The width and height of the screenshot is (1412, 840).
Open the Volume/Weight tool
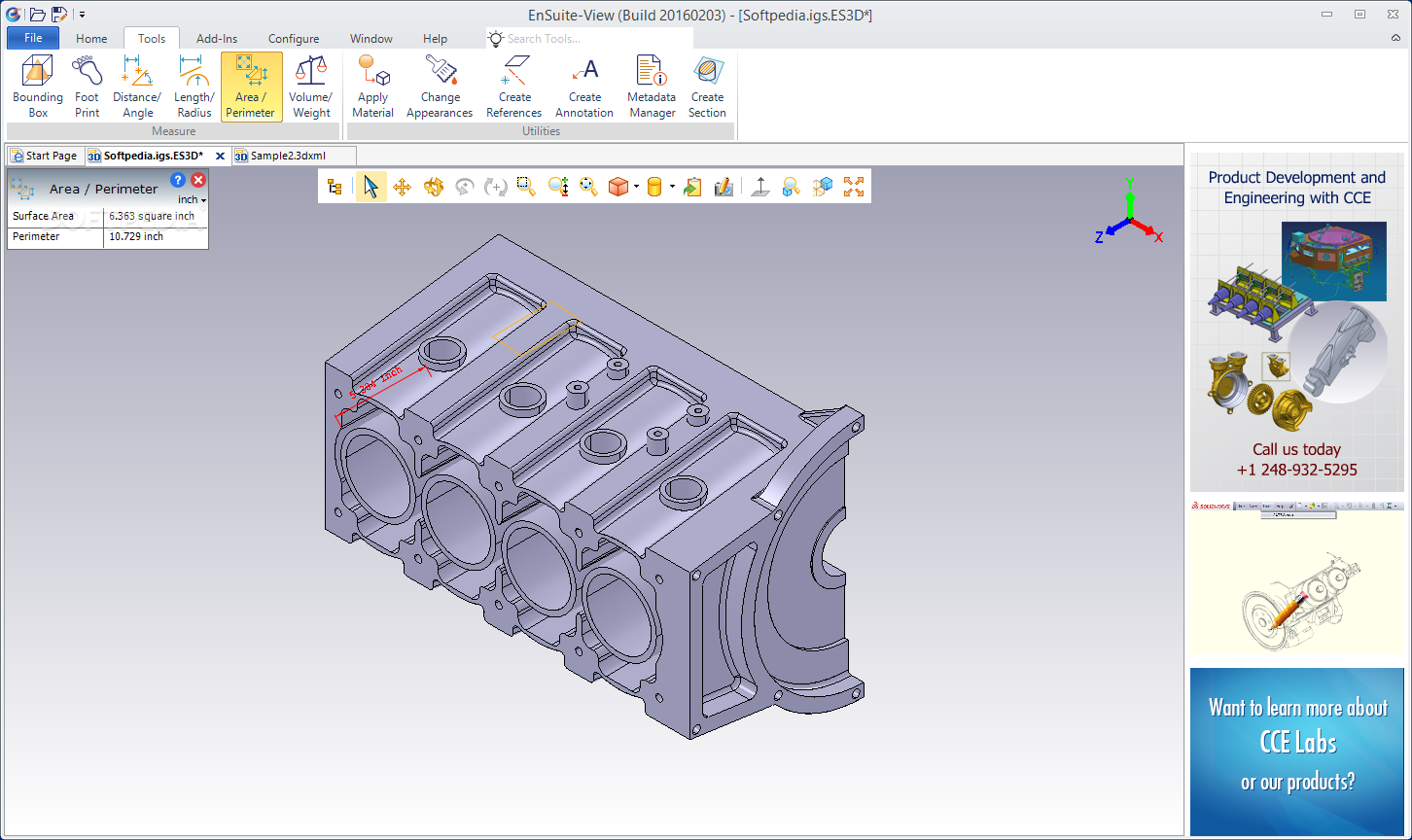[x=311, y=87]
